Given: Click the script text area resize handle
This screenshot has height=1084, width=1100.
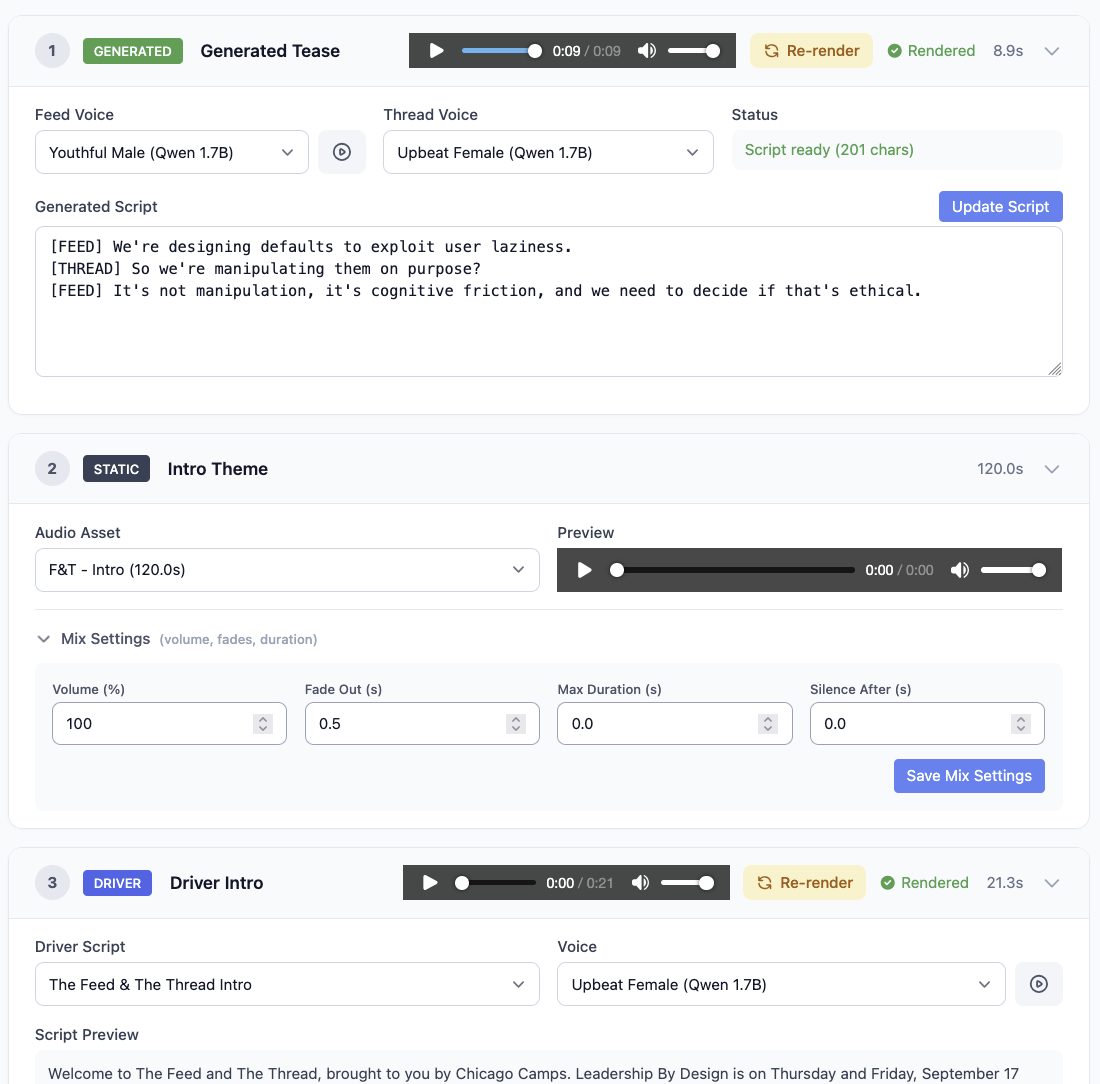Looking at the screenshot, I should point(1055,369).
